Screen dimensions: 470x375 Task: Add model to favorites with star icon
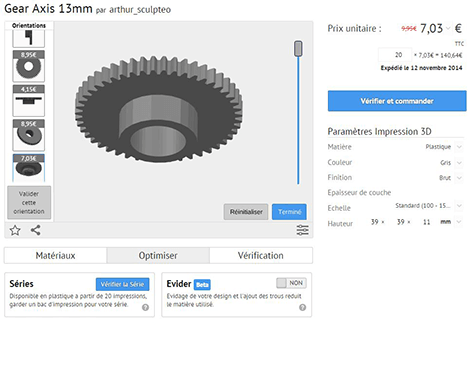(15, 230)
